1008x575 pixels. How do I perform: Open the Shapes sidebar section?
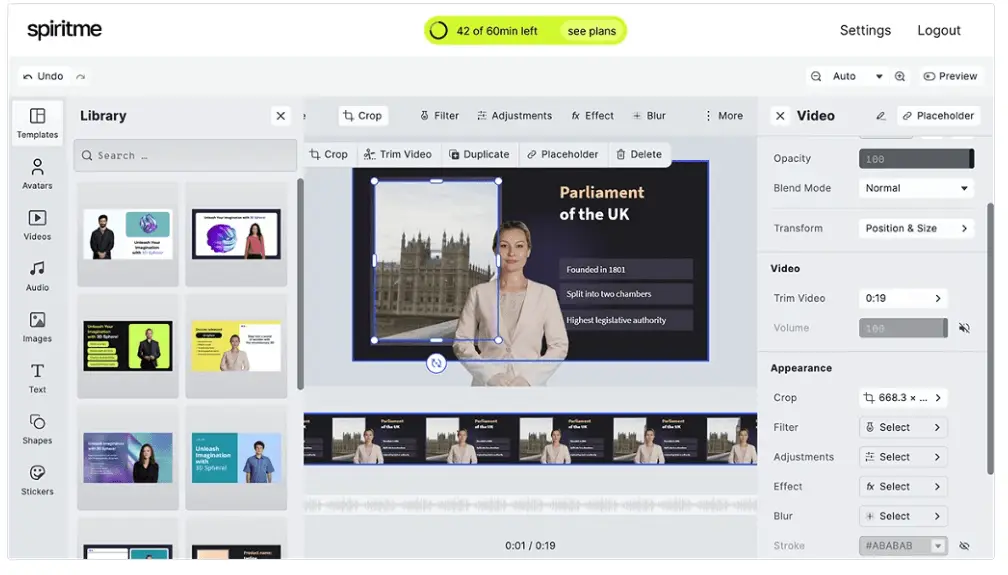(37, 429)
